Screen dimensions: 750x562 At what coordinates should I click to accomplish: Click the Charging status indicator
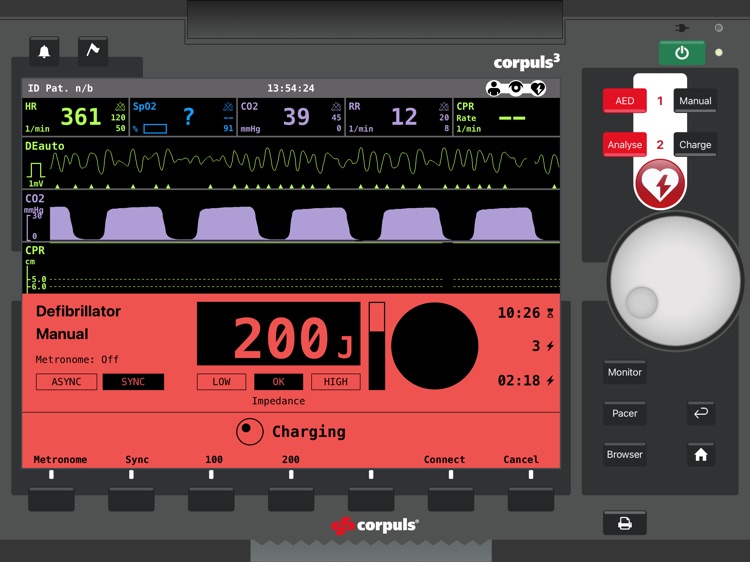click(291, 431)
